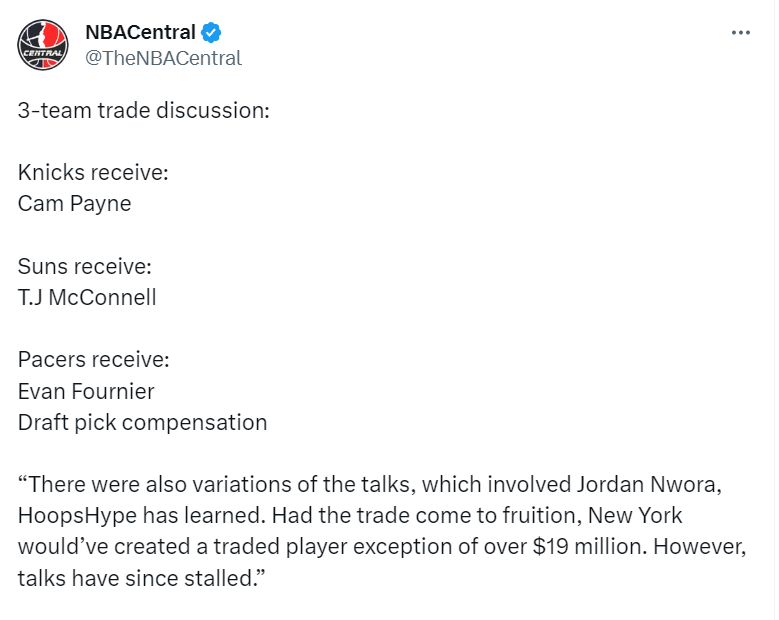Visit the @TheNBACentral handle

pyautogui.click(x=163, y=58)
